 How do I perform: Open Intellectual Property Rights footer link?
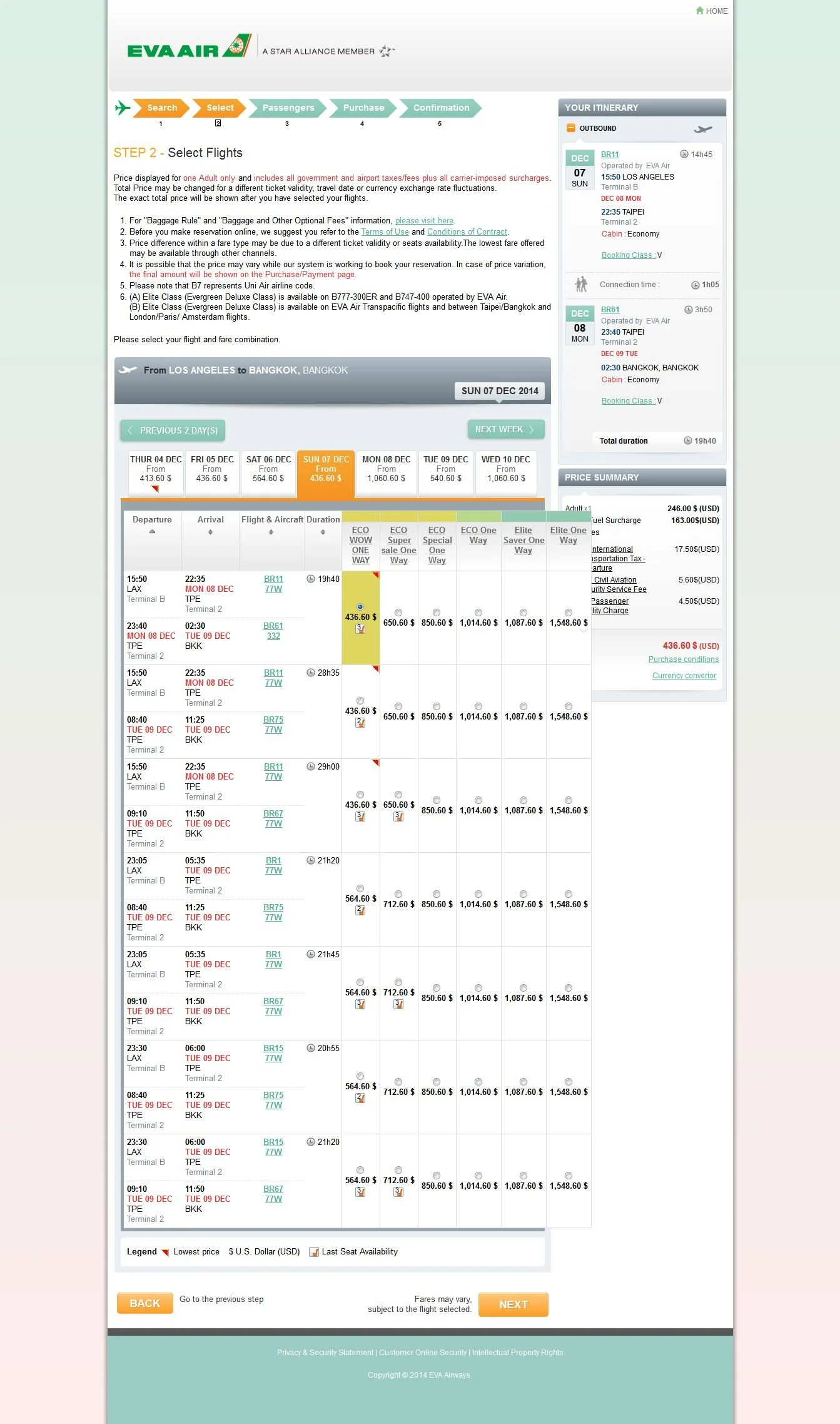click(x=517, y=1353)
